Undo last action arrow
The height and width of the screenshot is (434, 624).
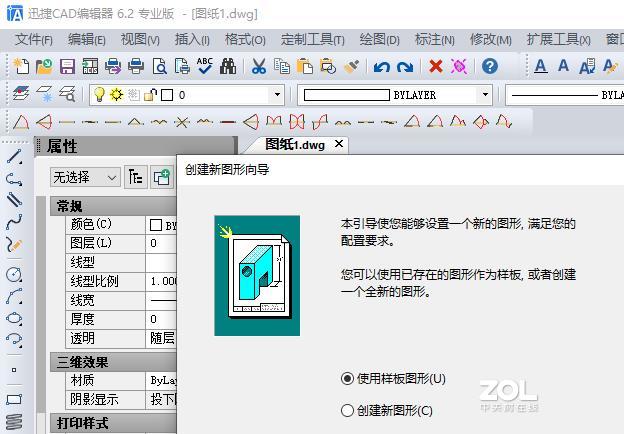[x=382, y=66]
